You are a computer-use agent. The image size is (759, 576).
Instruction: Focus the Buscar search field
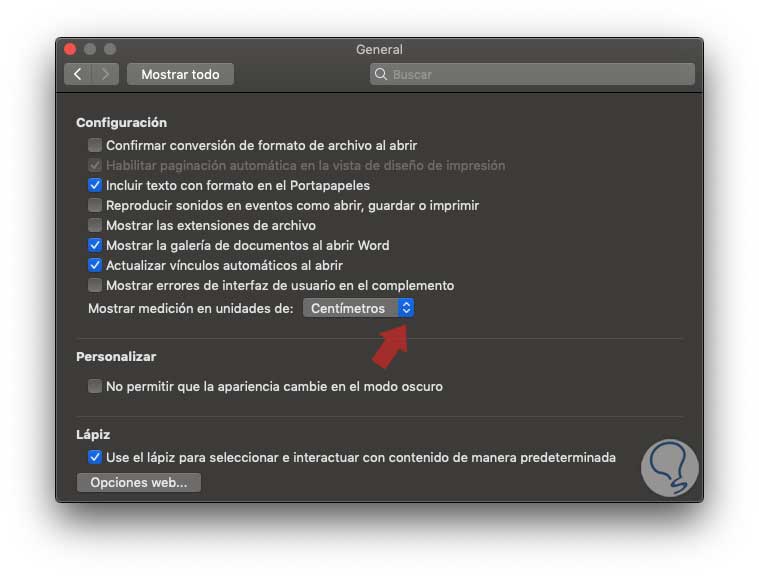532,74
